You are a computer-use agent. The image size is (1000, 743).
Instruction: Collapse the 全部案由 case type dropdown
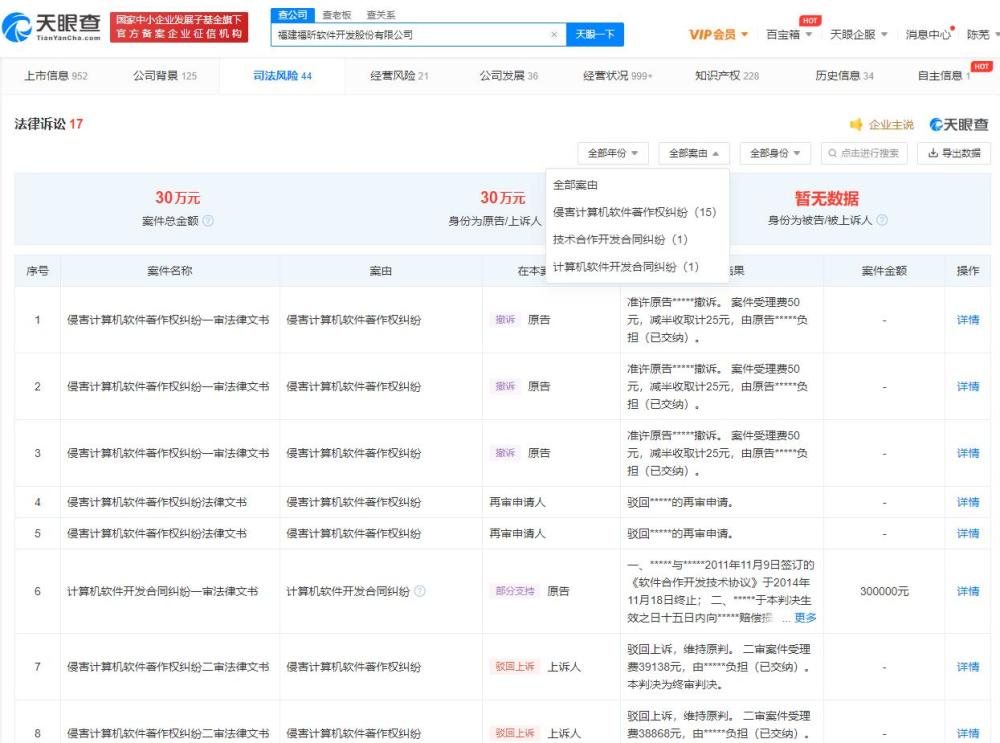[x=694, y=153]
